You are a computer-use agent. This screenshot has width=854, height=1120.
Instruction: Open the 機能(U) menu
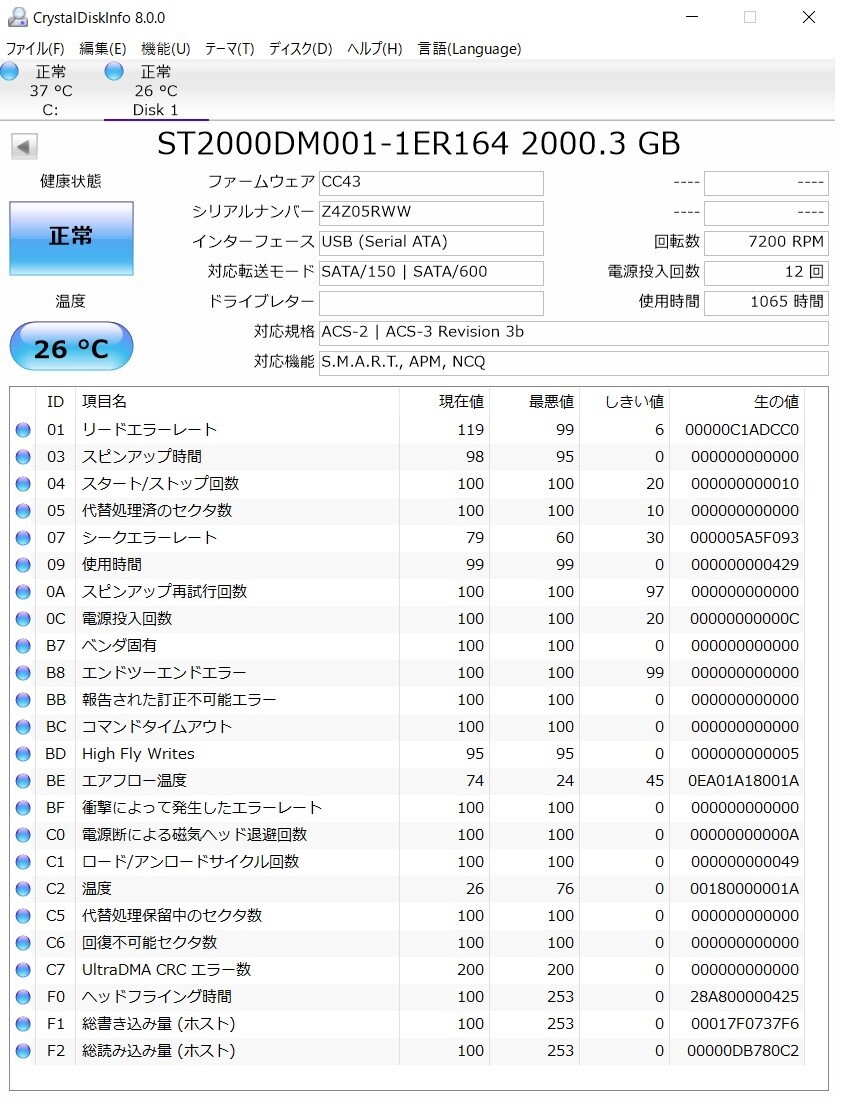point(166,49)
